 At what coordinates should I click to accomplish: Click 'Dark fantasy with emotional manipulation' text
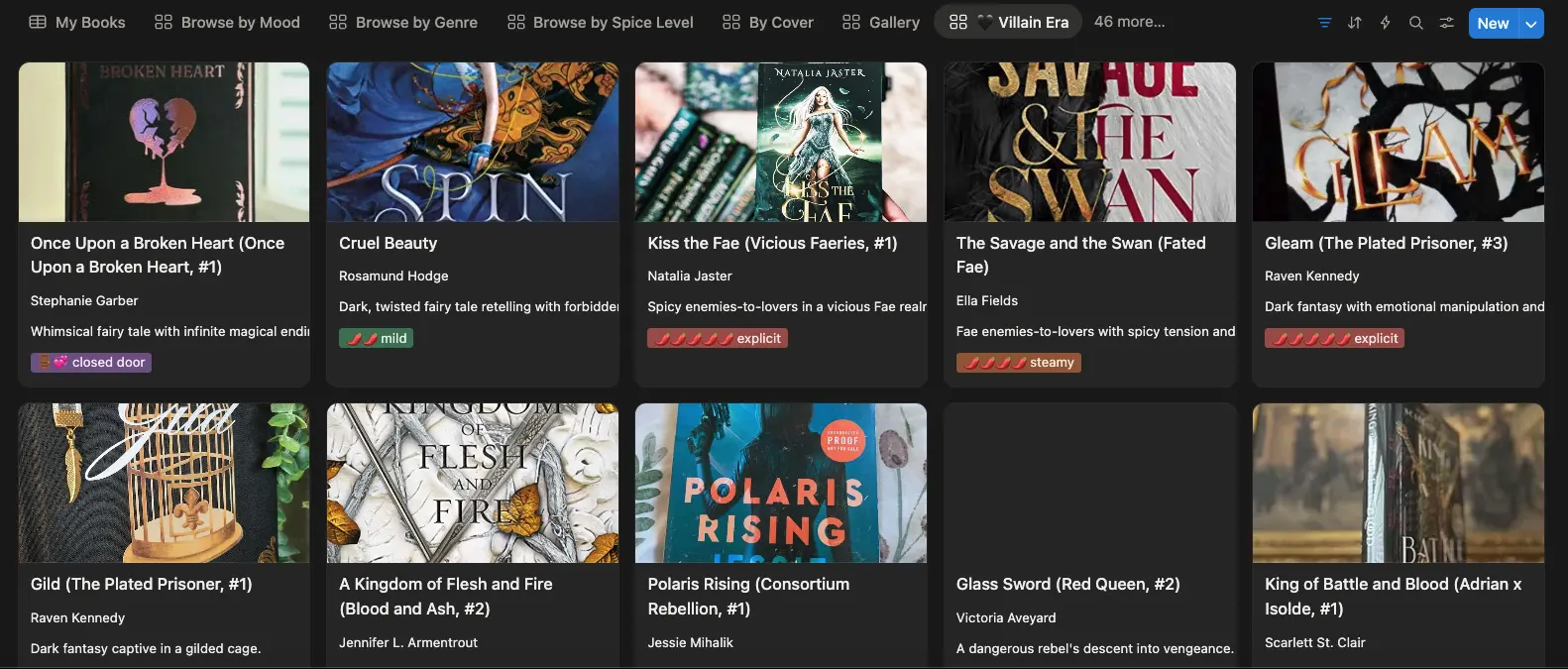pyautogui.click(x=1404, y=306)
